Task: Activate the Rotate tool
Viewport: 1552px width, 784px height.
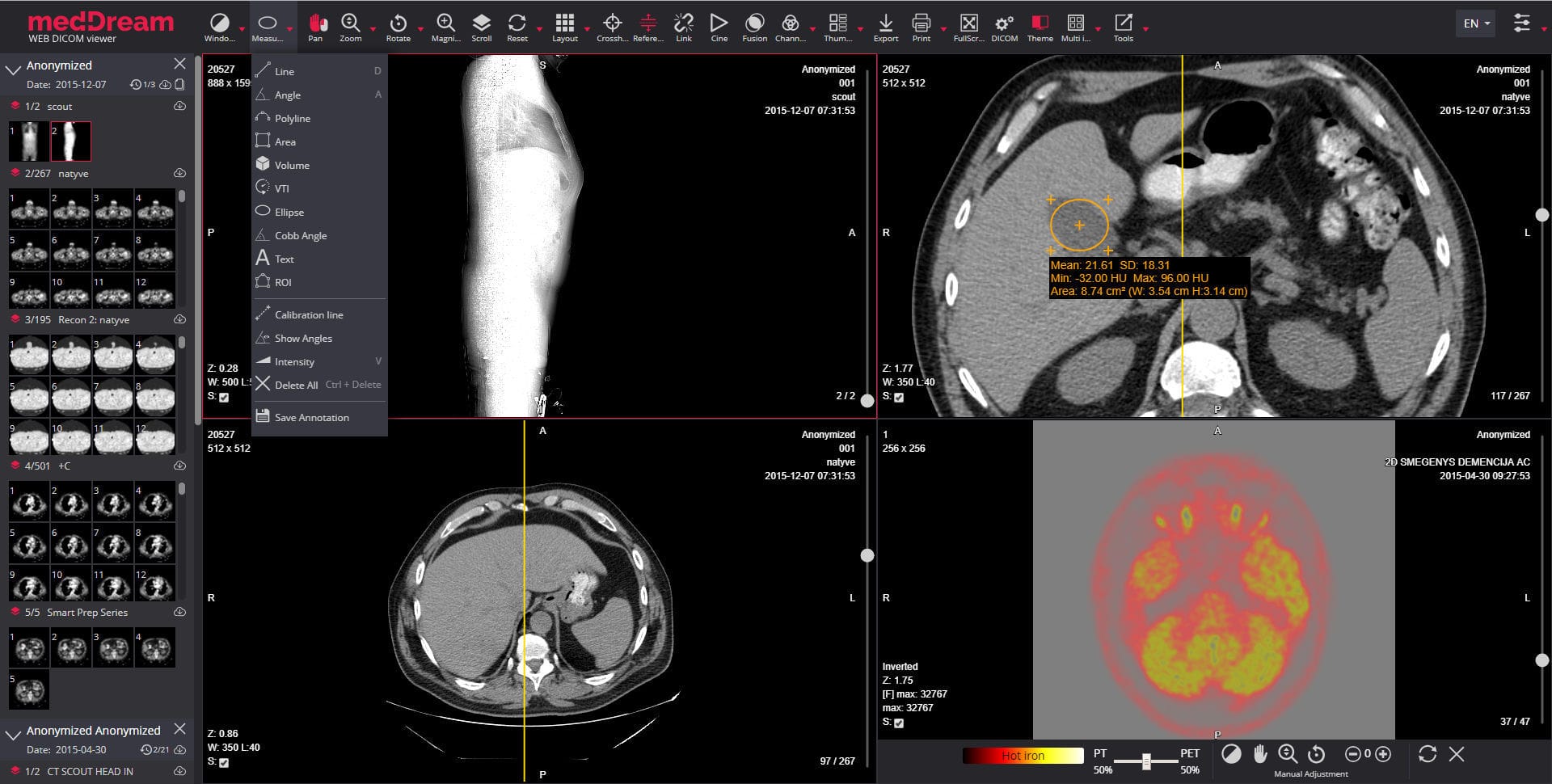Action: tap(399, 24)
